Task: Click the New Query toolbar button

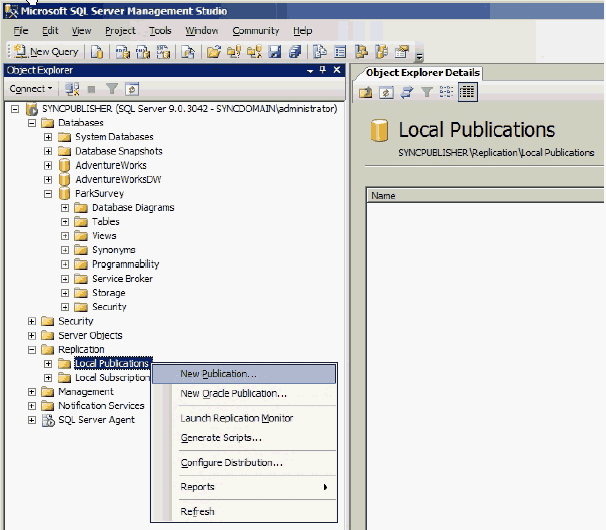Action: click(46, 51)
